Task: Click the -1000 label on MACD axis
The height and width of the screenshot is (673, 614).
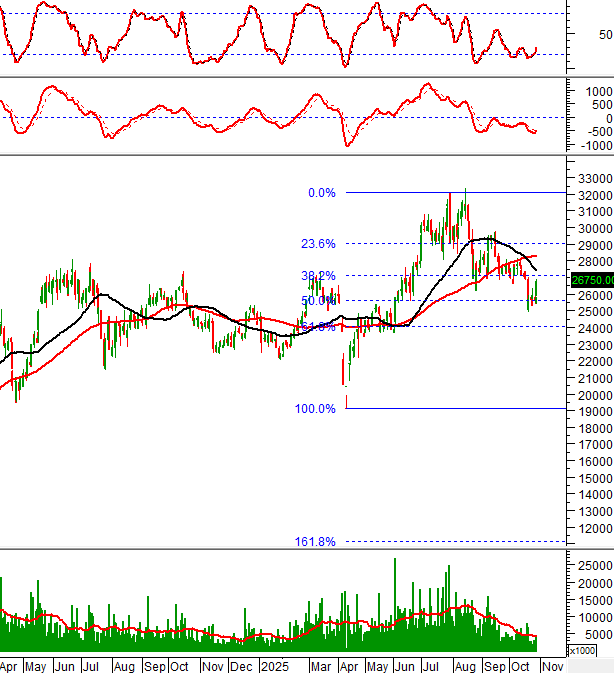Action: click(x=596, y=146)
